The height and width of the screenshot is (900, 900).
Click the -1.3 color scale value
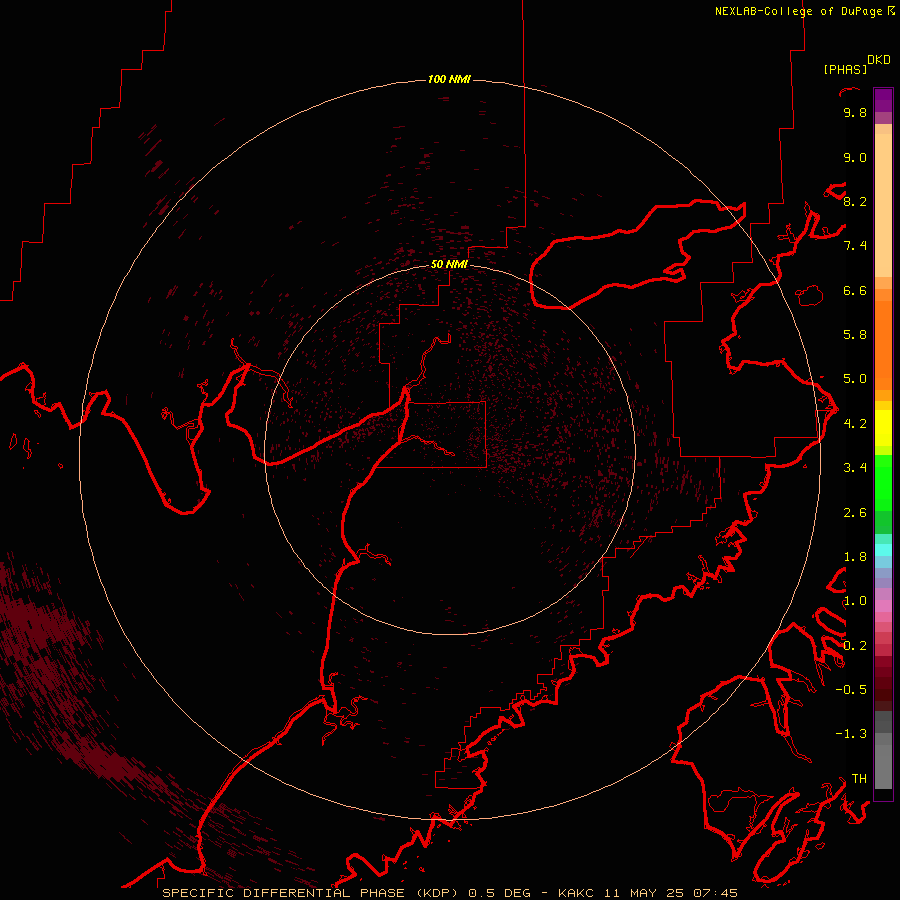(x=851, y=734)
